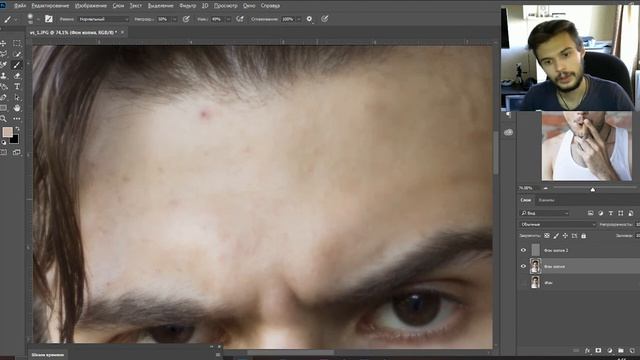640x360 pixels.
Task: Open the 'Редактирование' menu
Action: [x=50, y=6]
